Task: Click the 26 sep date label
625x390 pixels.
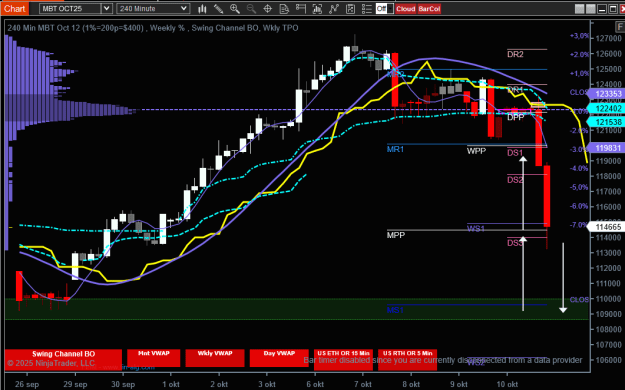Action: coord(27,384)
